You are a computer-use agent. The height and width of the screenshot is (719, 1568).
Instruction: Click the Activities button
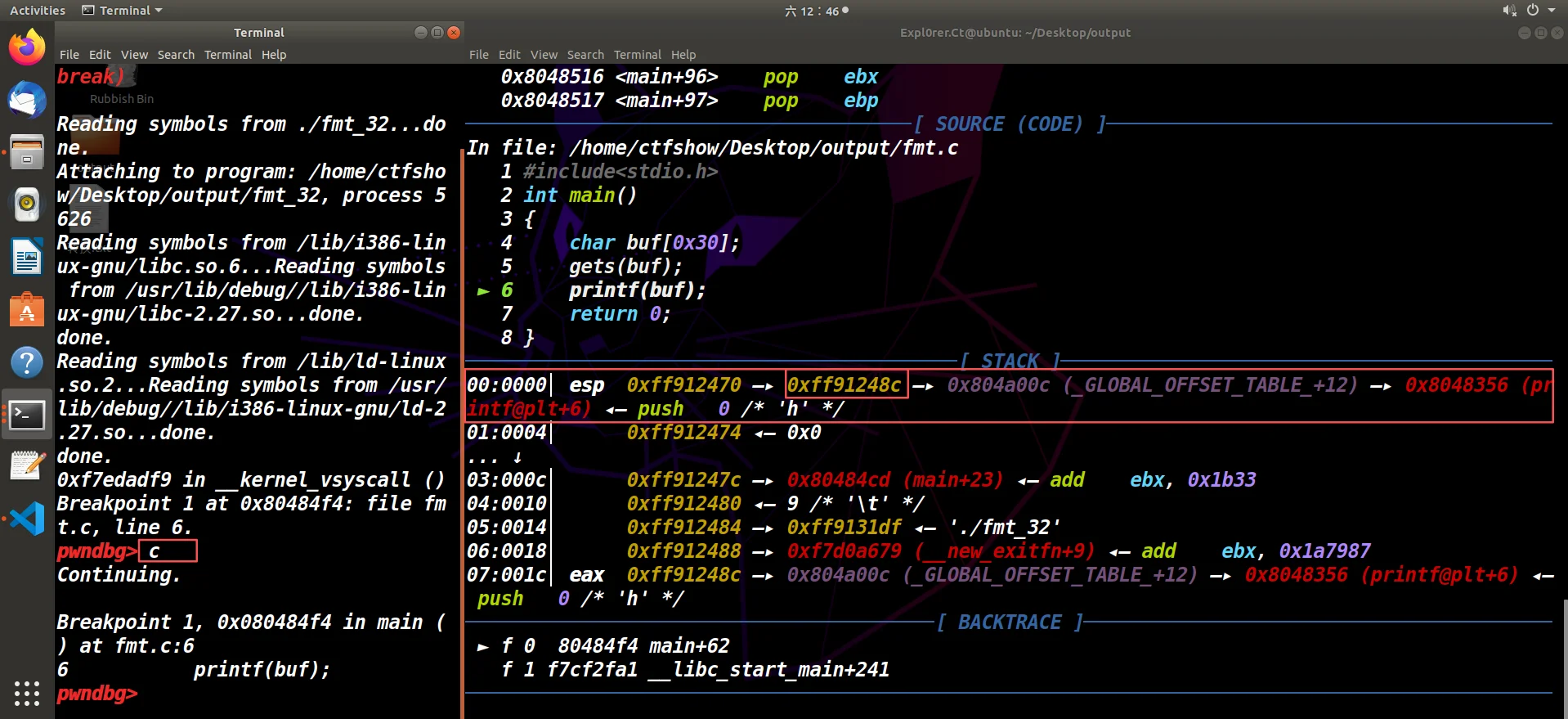pyautogui.click(x=38, y=11)
